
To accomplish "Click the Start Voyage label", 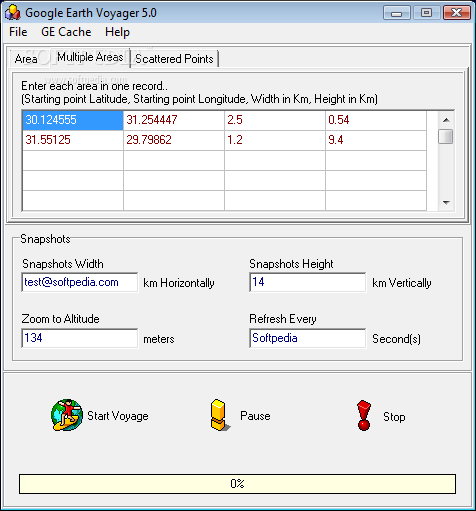I will point(118,416).
